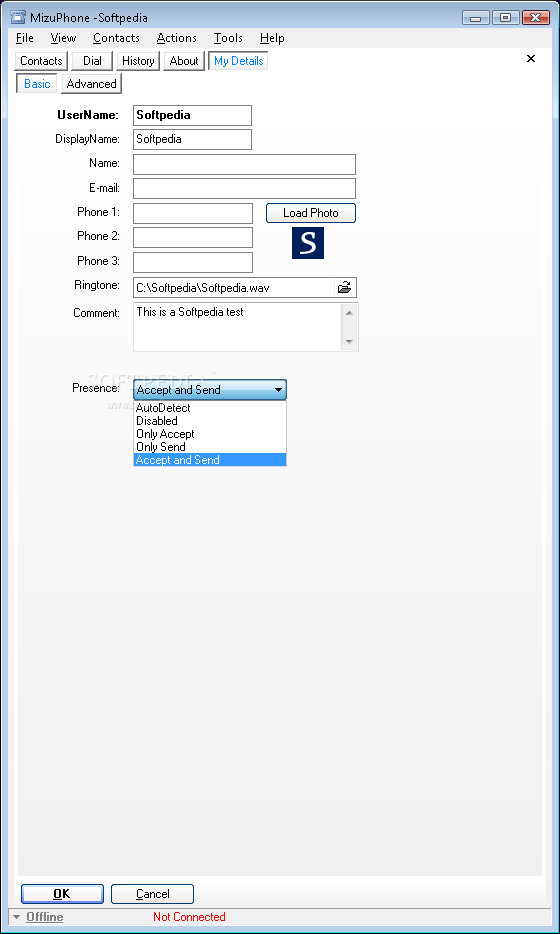
Task: Switch to the History tab
Action: coord(138,61)
